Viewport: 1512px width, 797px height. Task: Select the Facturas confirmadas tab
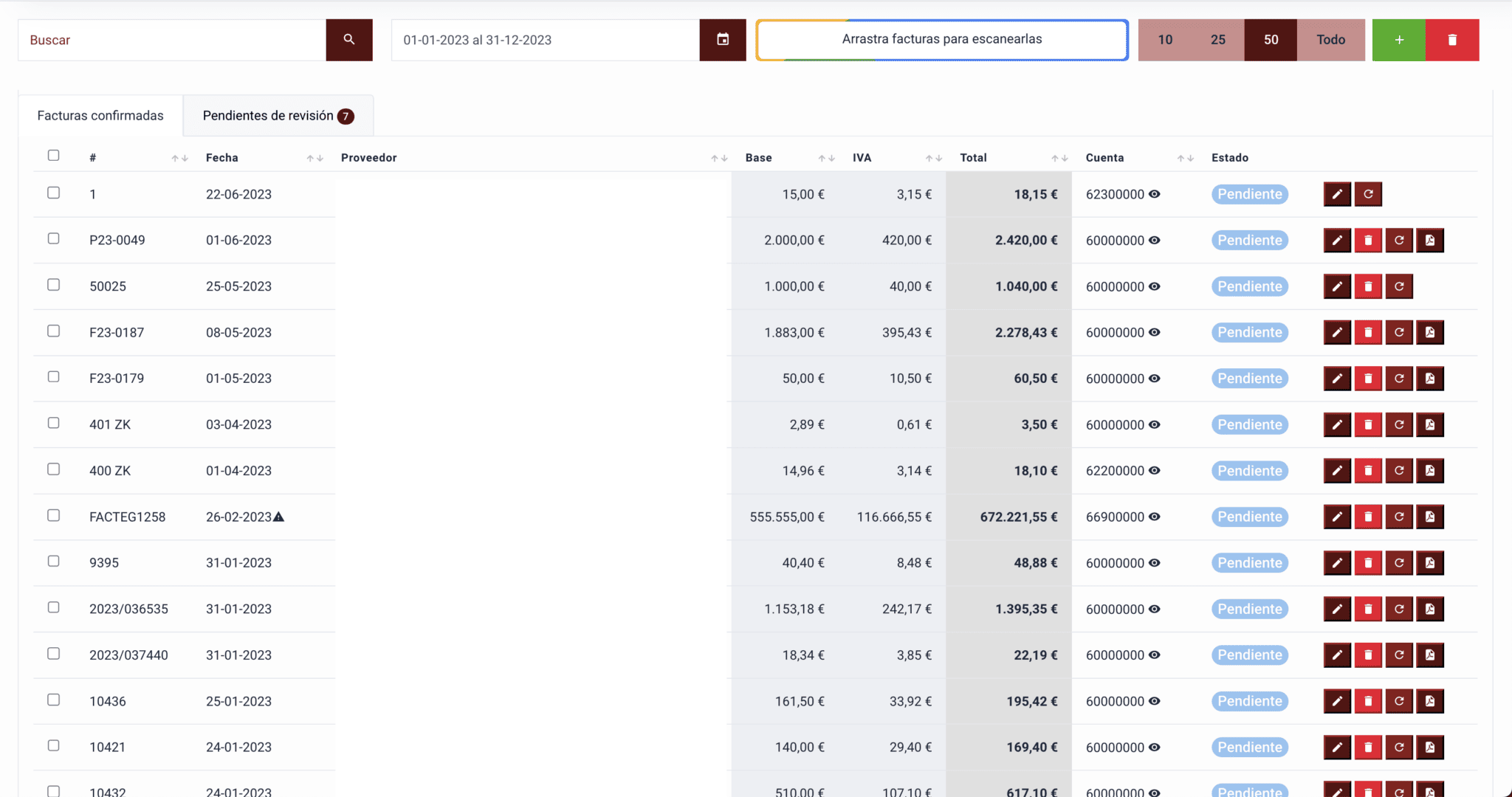(x=100, y=116)
